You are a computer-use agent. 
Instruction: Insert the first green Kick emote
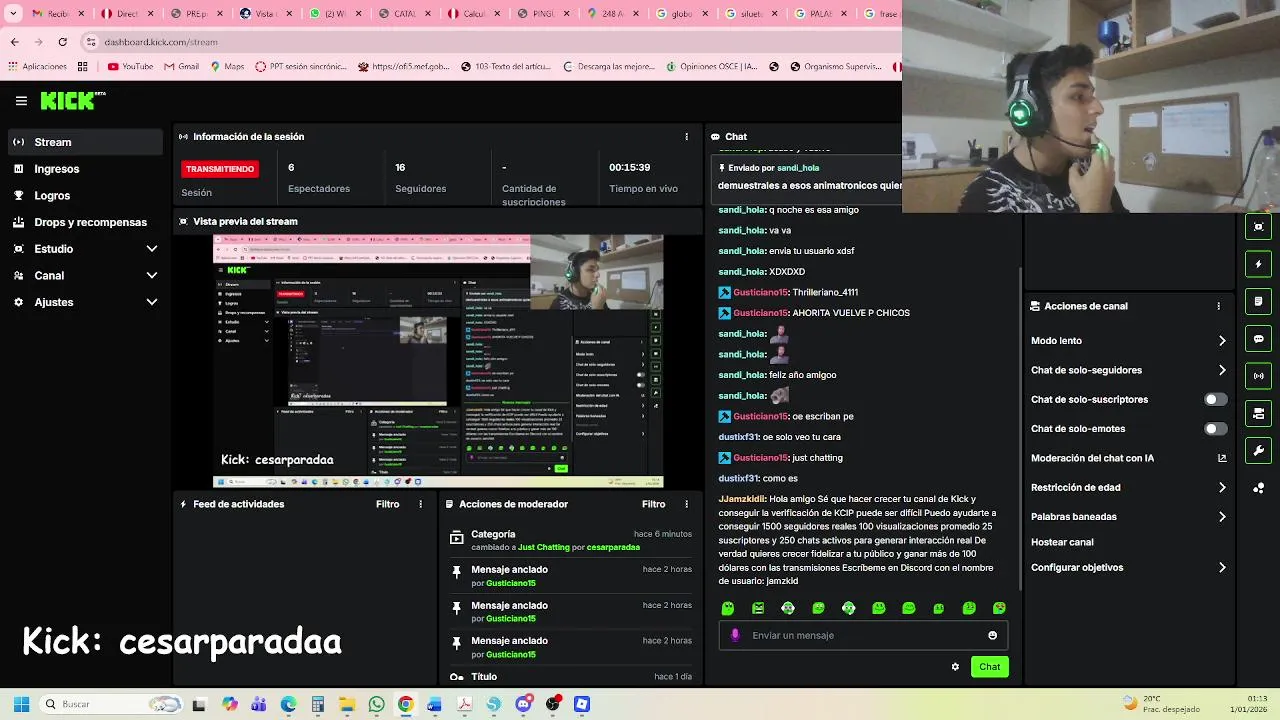pos(728,608)
